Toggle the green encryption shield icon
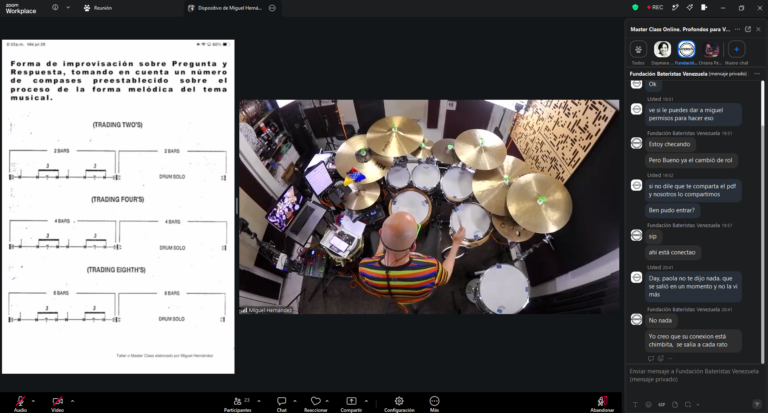 pyautogui.click(x=635, y=7)
